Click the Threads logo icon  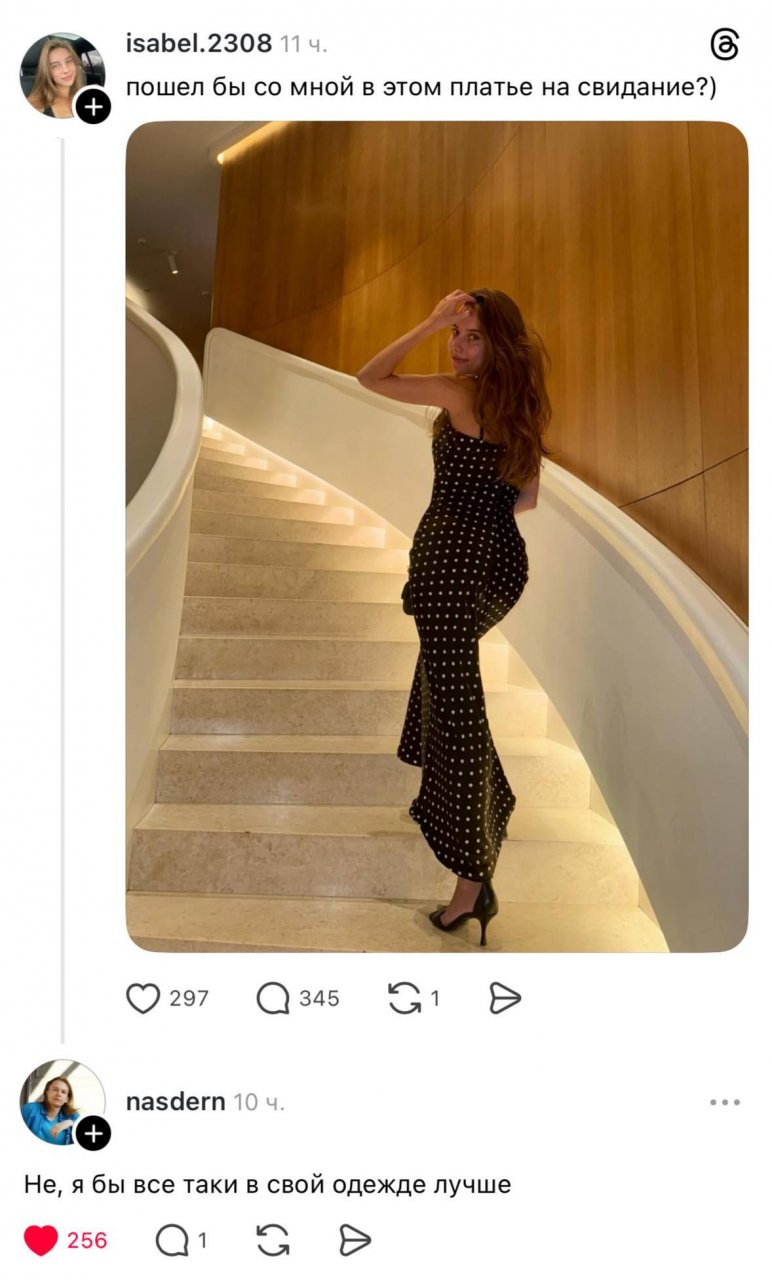point(725,45)
